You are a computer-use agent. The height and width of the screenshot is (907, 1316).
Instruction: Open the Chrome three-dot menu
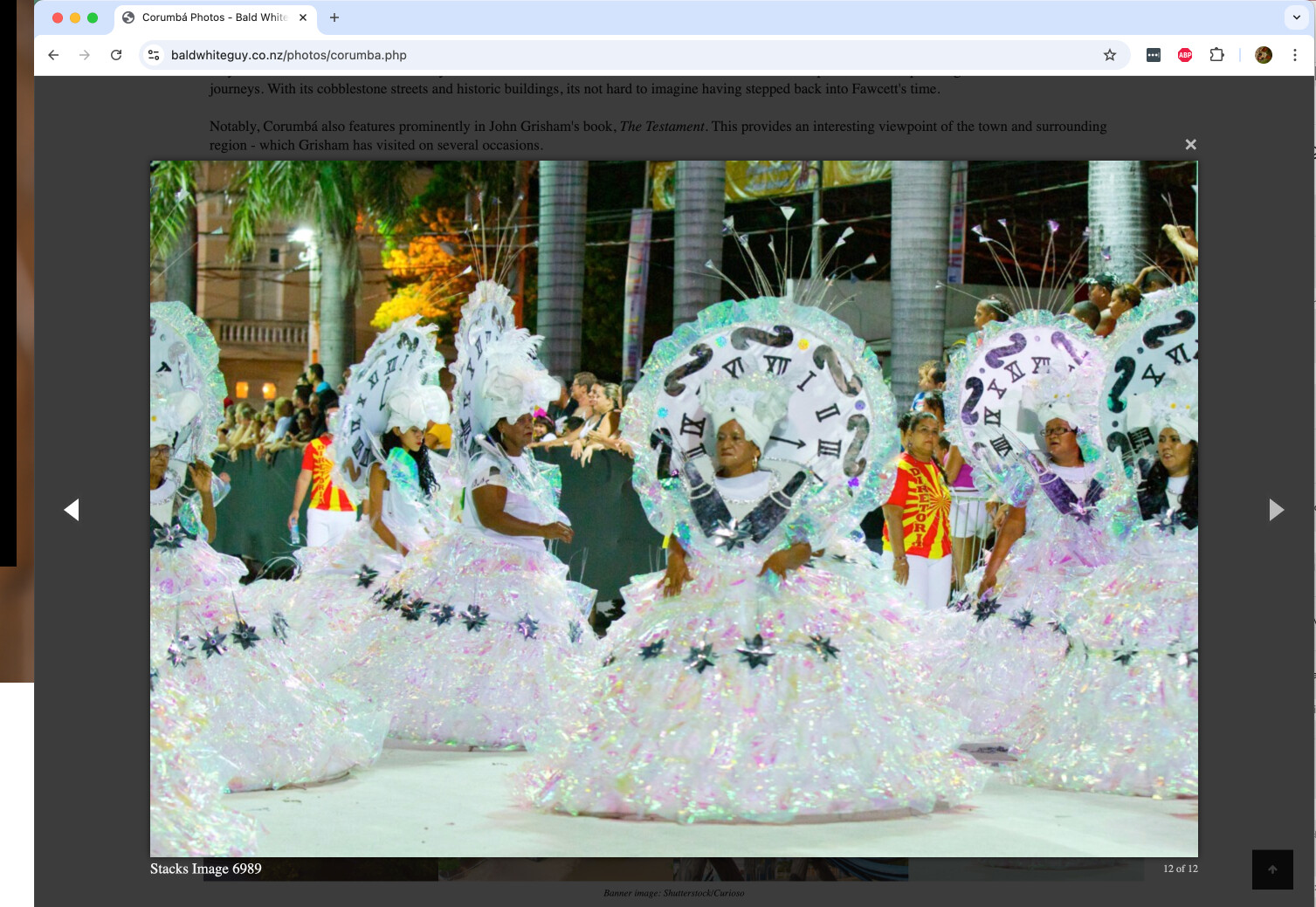pyautogui.click(x=1295, y=55)
